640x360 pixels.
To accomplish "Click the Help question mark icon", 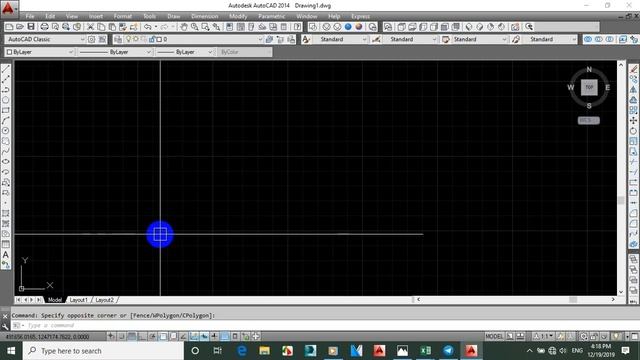I will 298,27.
